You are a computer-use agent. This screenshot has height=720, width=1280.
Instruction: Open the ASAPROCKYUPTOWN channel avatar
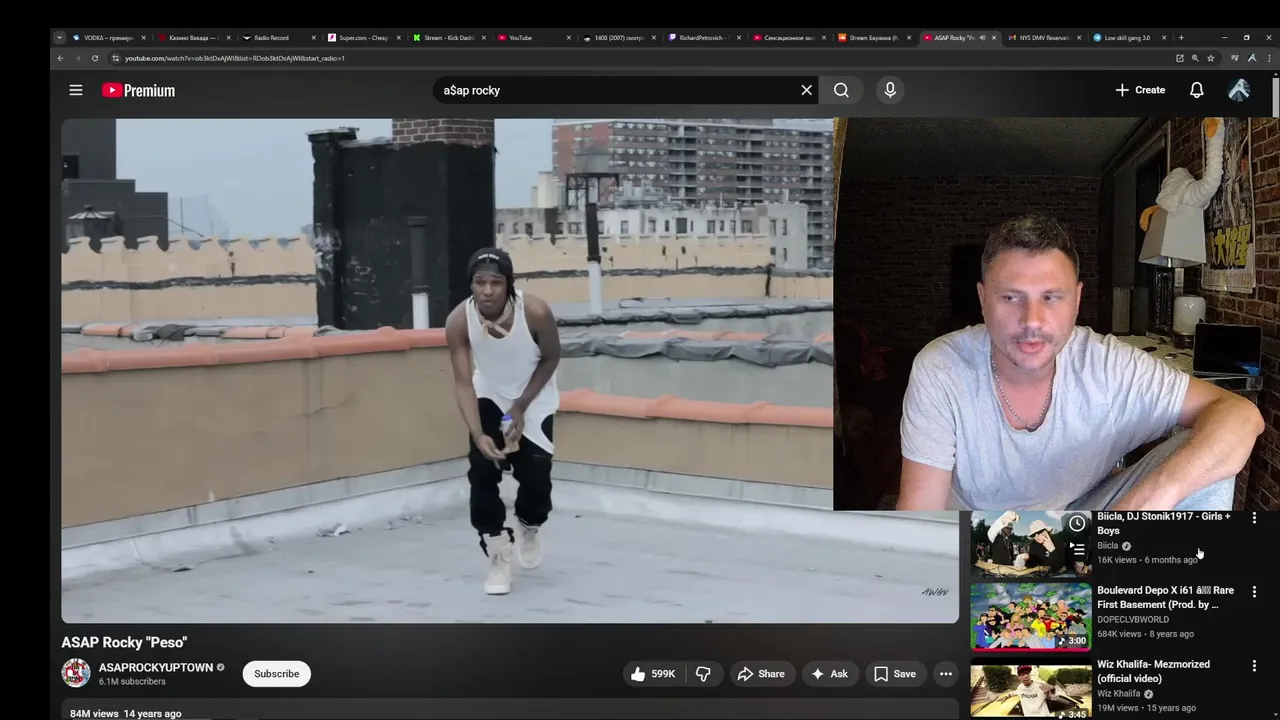coord(76,674)
